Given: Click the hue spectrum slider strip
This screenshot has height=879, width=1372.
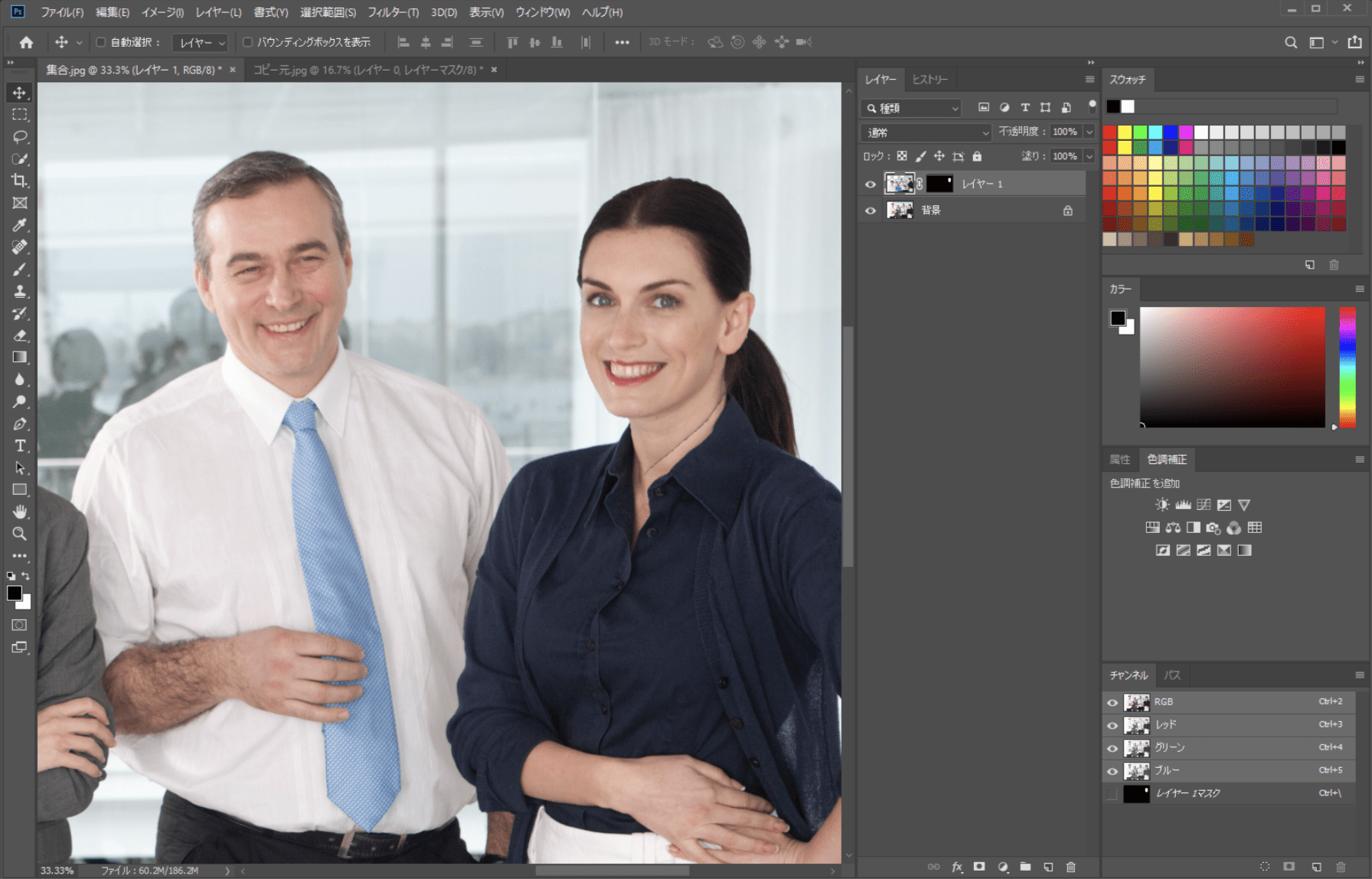Looking at the screenshot, I should 1347,368.
